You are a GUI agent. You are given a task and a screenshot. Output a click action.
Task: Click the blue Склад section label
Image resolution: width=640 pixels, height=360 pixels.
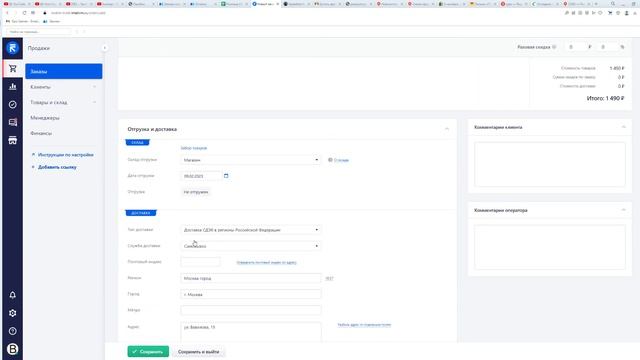tap(138, 142)
